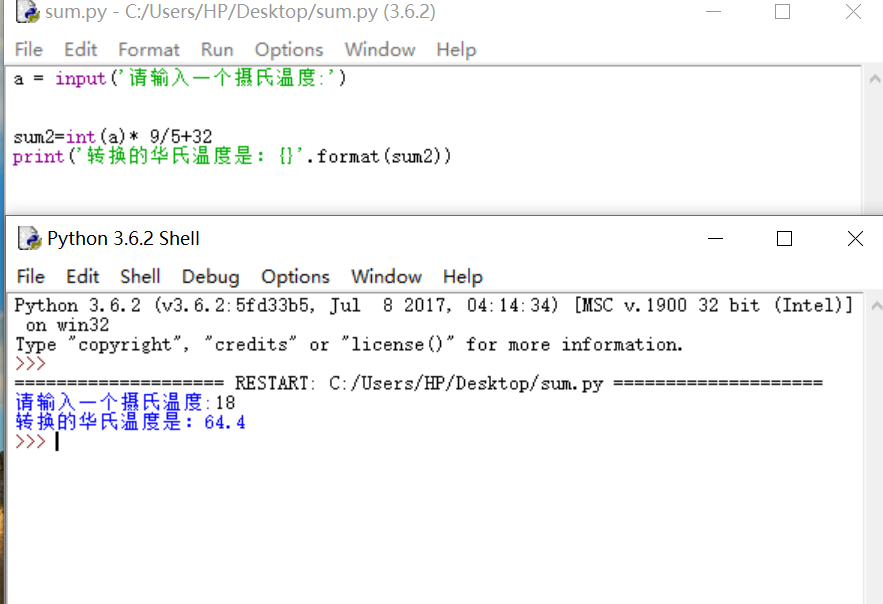Open File menu in Python Shell

30,276
